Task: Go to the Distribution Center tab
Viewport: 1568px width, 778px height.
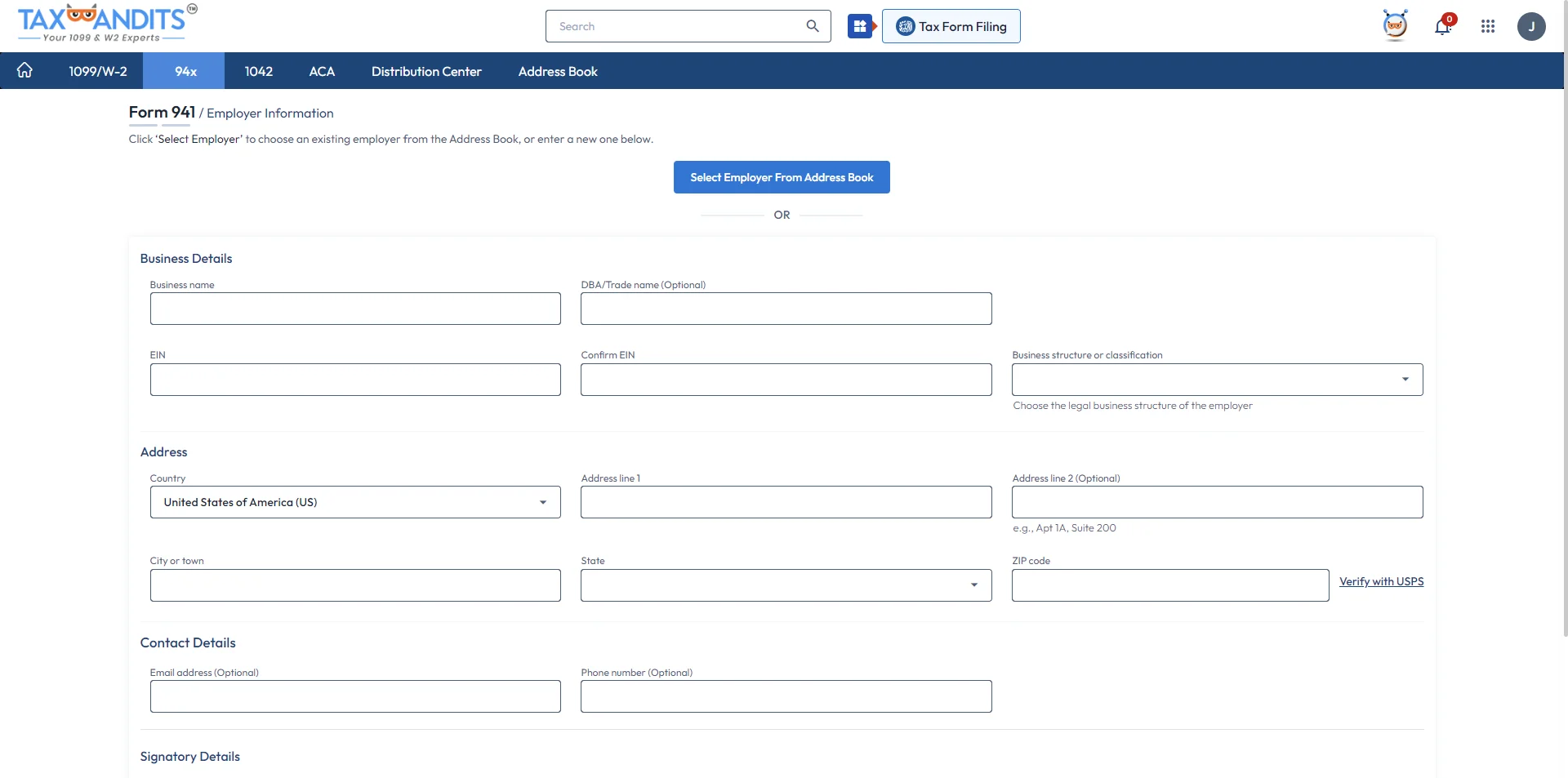Action: coord(425,71)
